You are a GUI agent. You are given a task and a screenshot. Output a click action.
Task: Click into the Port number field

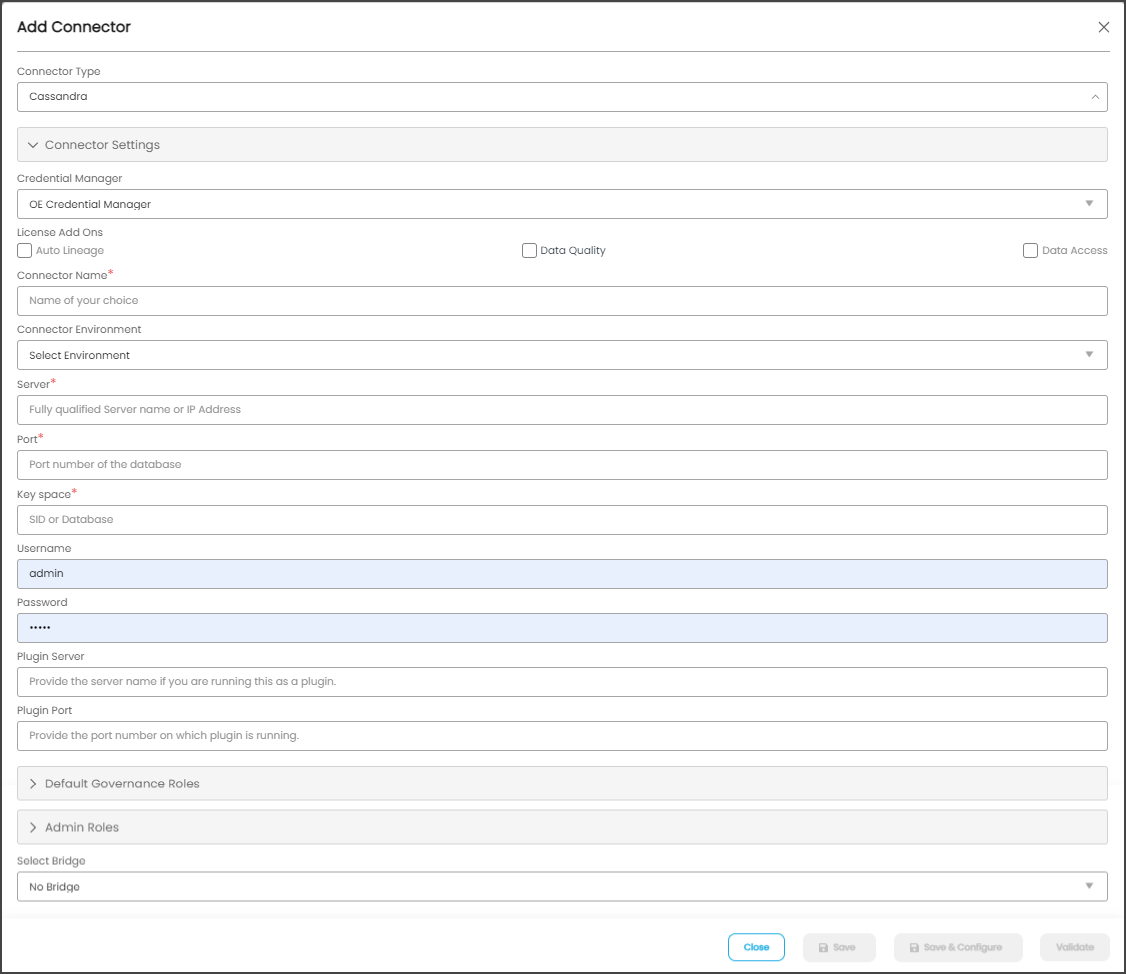562,465
